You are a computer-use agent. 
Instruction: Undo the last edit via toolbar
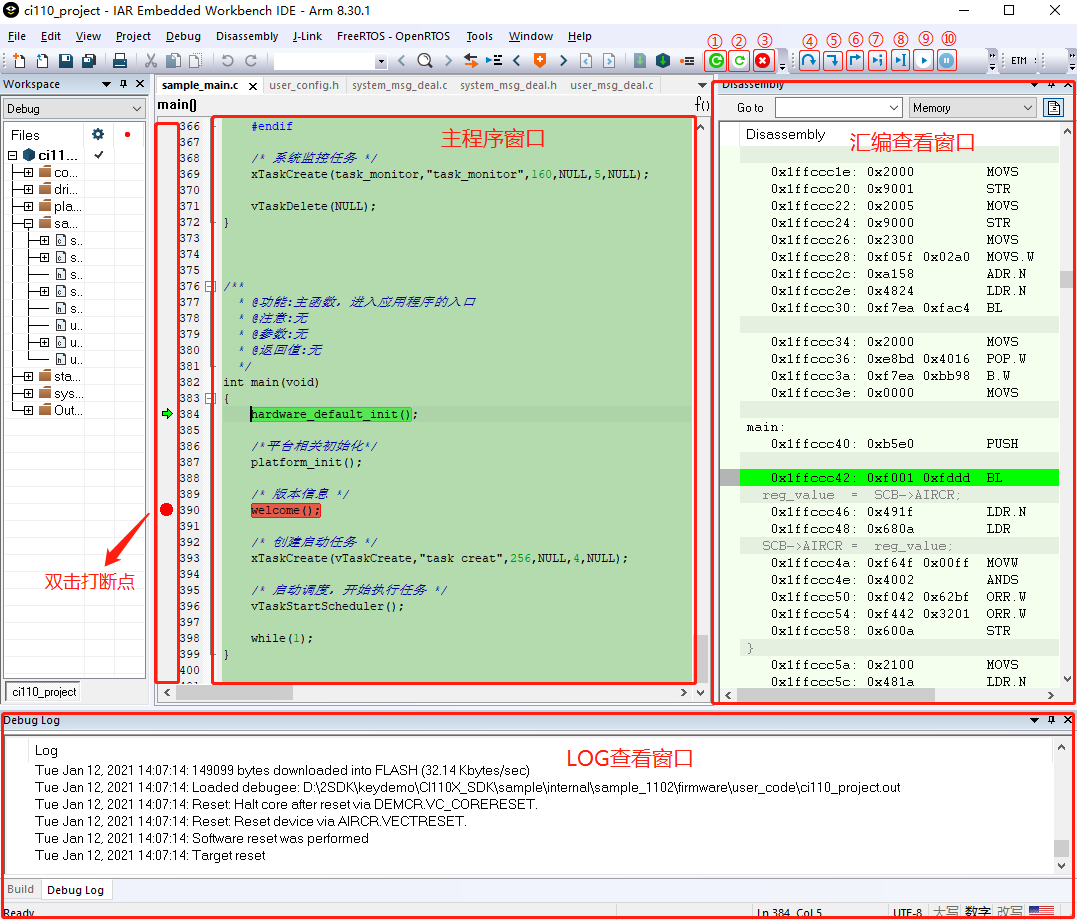pyautogui.click(x=227, y=61)
